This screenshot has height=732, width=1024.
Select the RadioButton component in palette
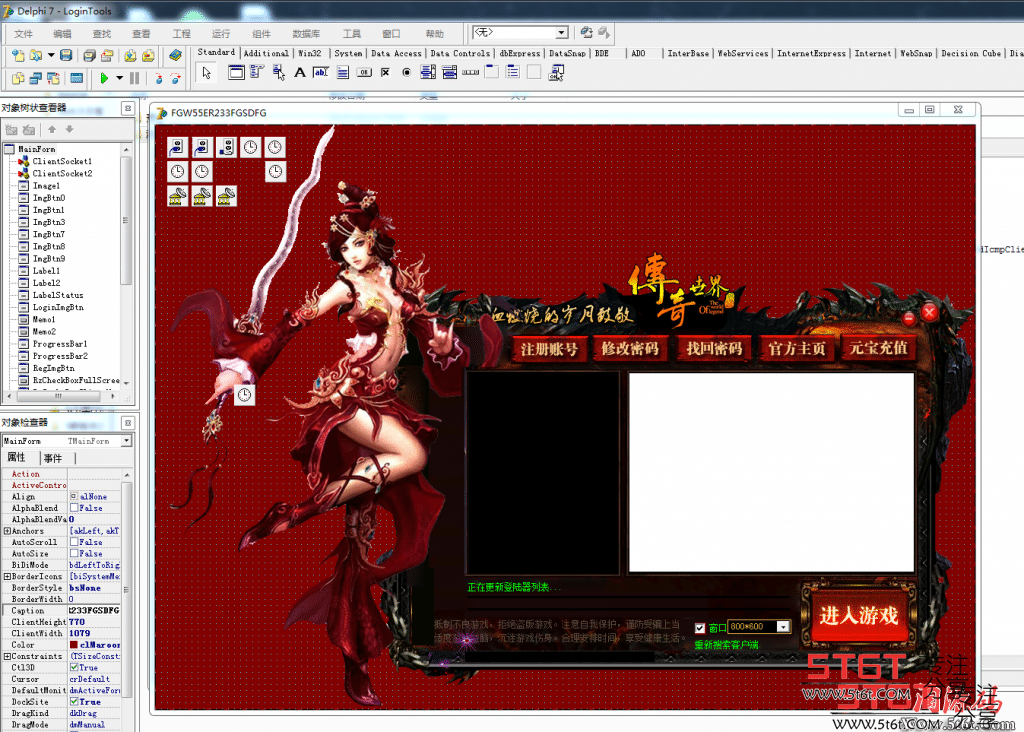406,72
